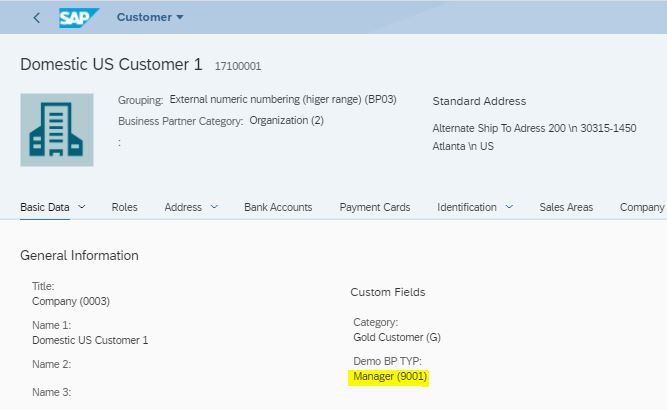Expand the Address tab chevron
This screenshot has height=410, width=667.
coord(214,207)
